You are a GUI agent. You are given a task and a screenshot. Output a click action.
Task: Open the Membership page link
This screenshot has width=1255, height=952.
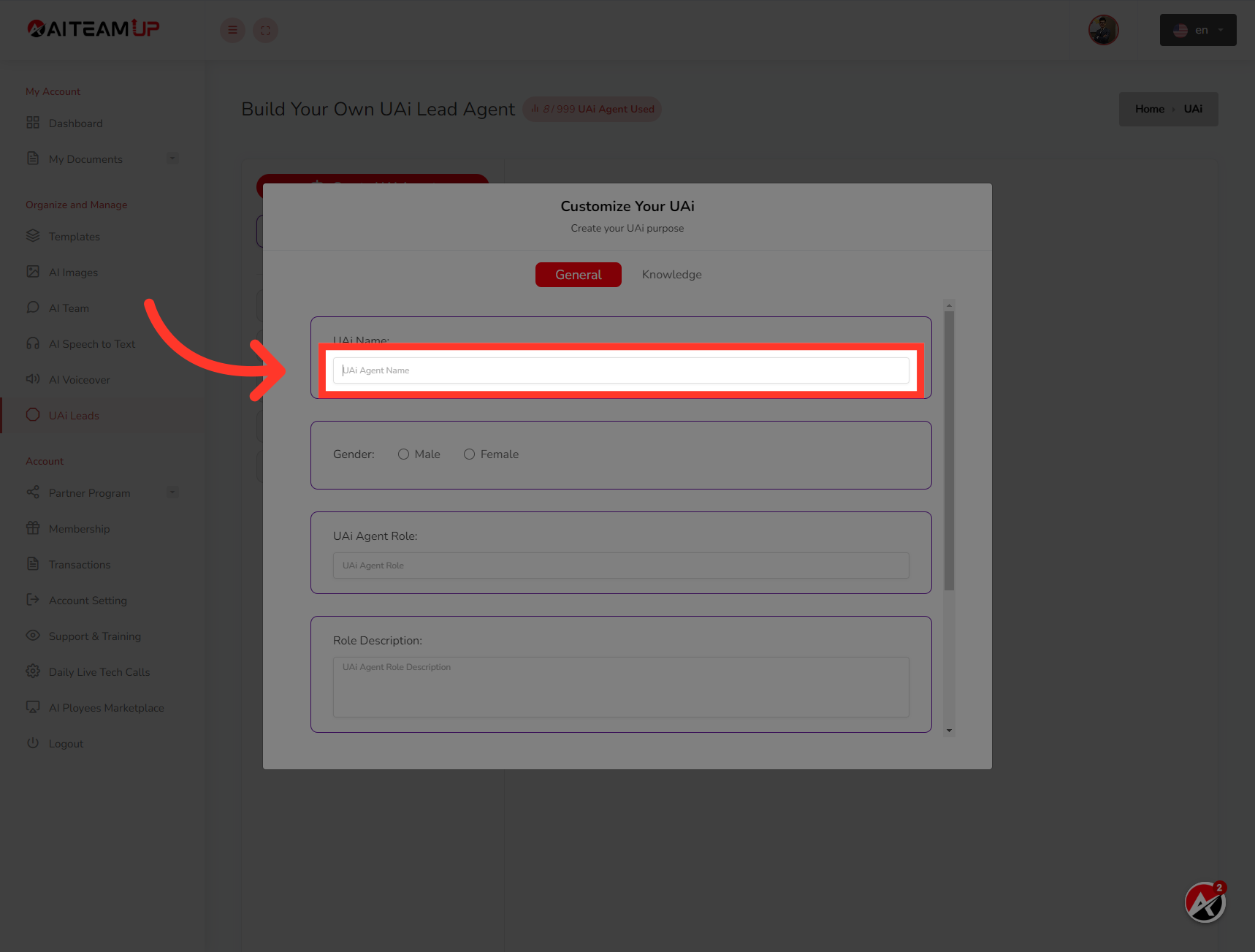tap(80, 529)
